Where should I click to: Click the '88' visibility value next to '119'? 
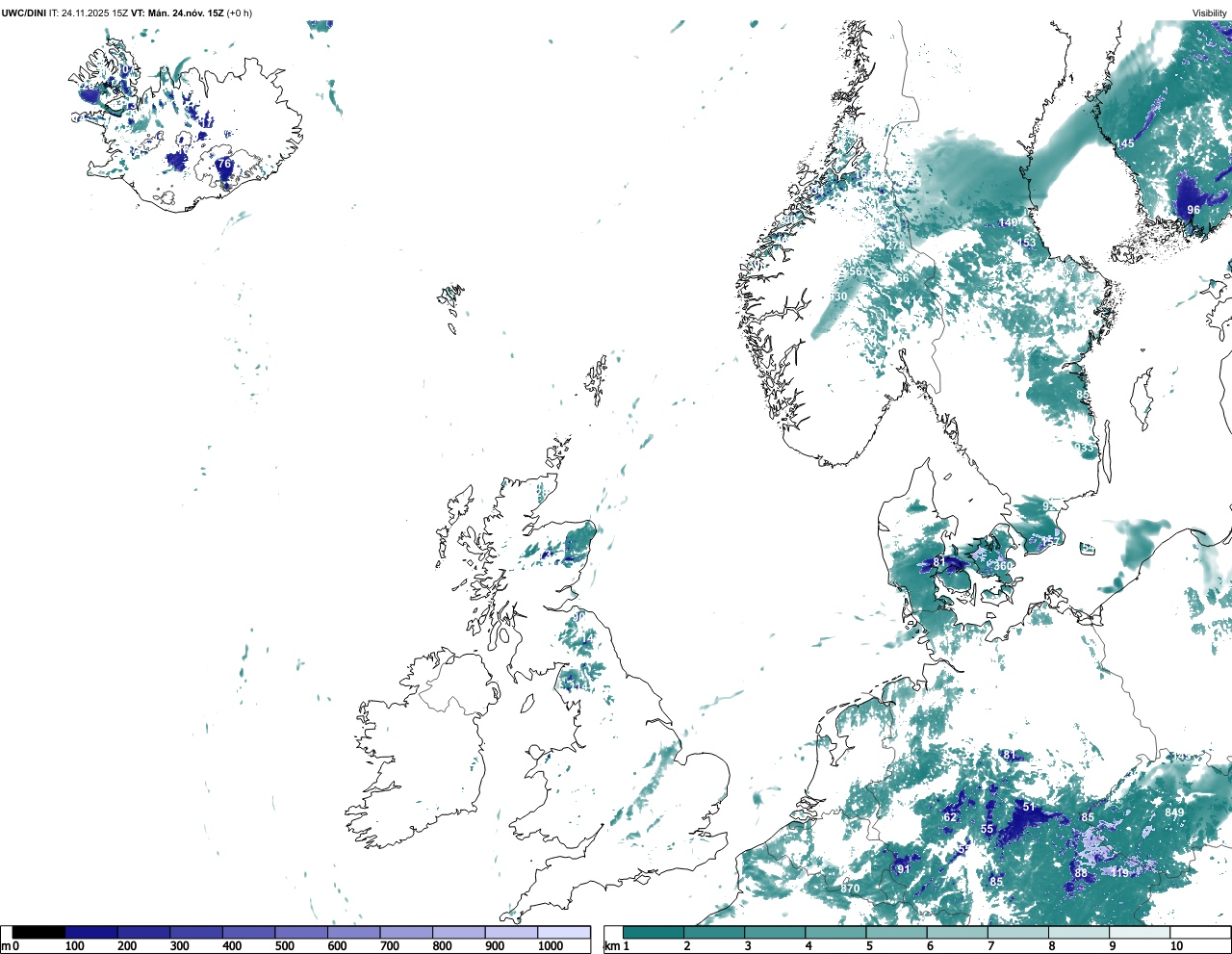(x=1081, y=873)
